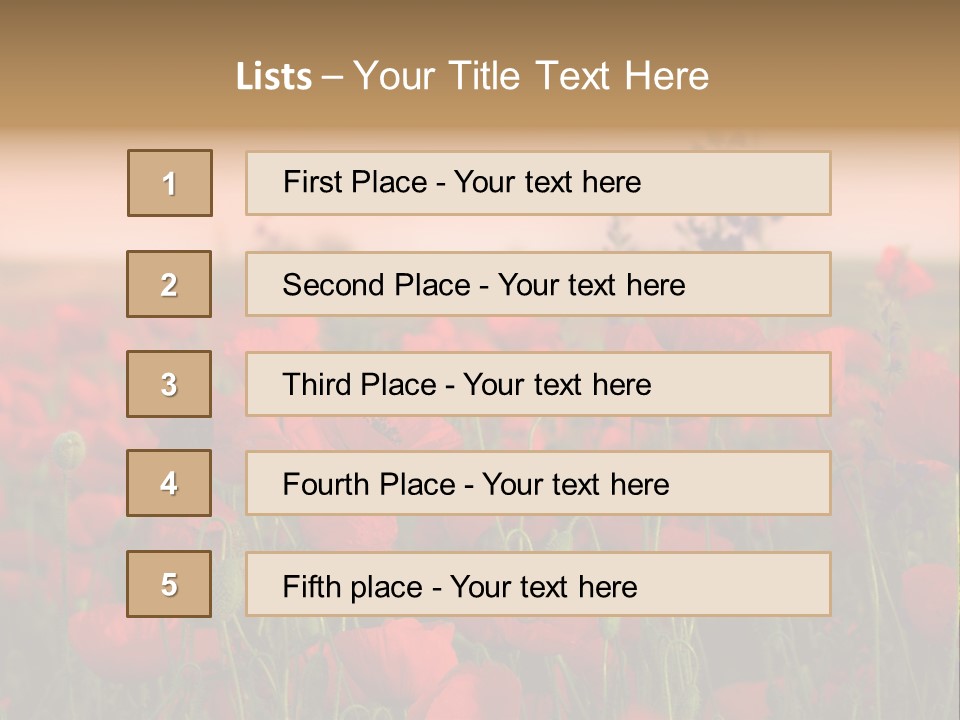This screenshot has height=720, width=960.
Task: Select the box labeled 3
Action: click(169, 384)
